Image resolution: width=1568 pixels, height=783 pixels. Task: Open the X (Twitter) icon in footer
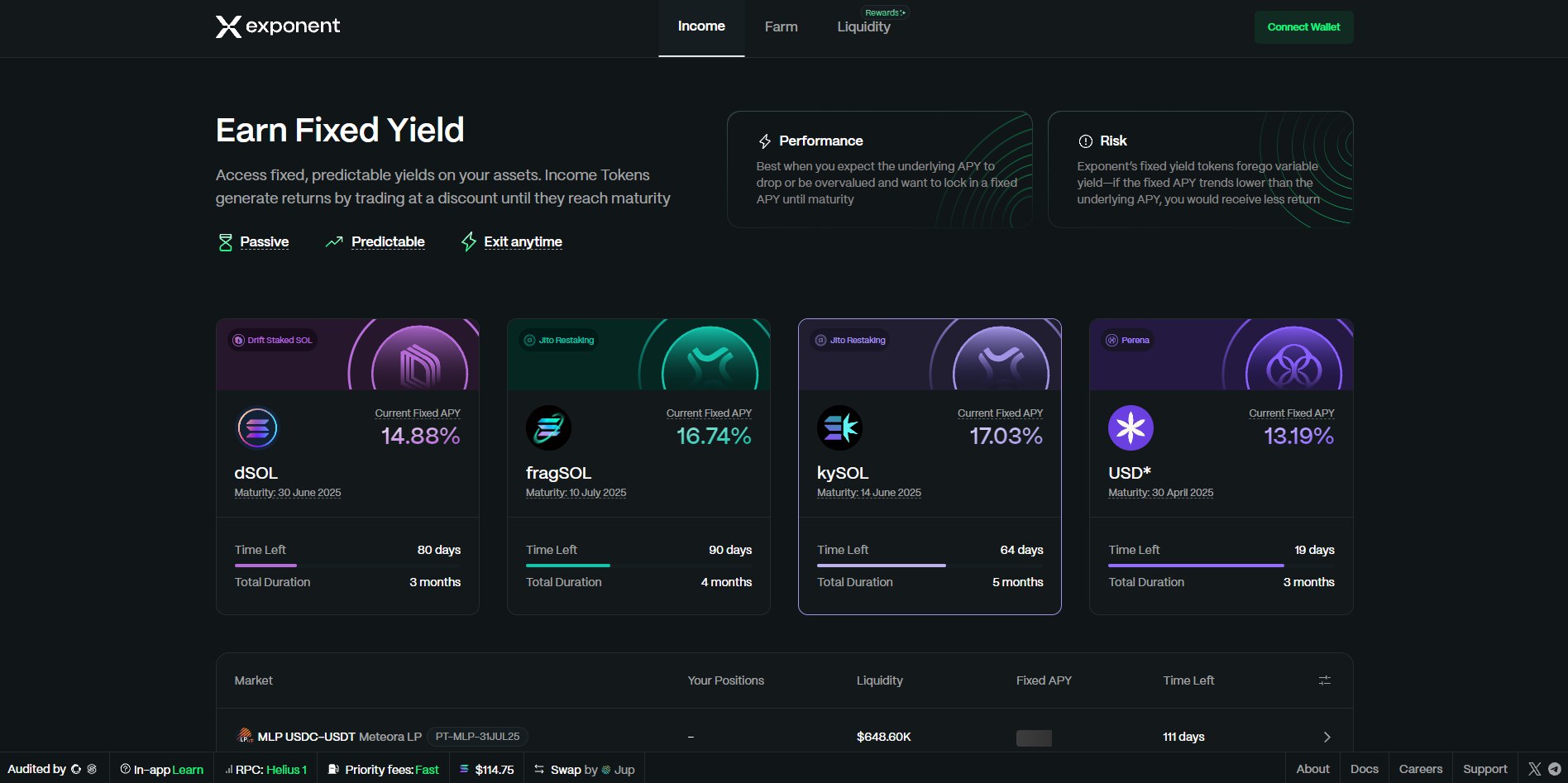(x=1535, y=769)
